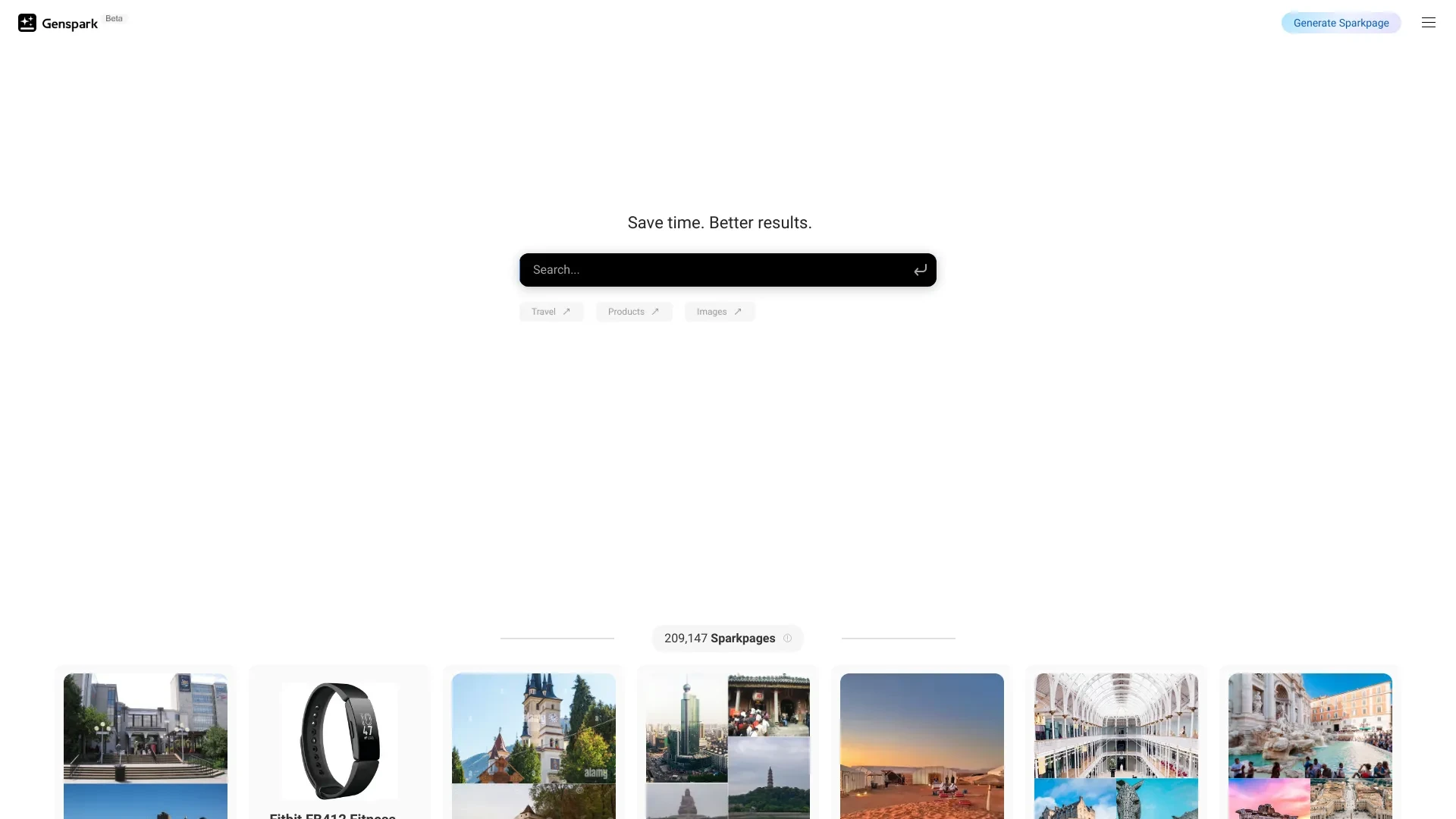Screen dimensions: 1456x819
Task: Click the search submit arrow icon
Action: click(920, 270)
